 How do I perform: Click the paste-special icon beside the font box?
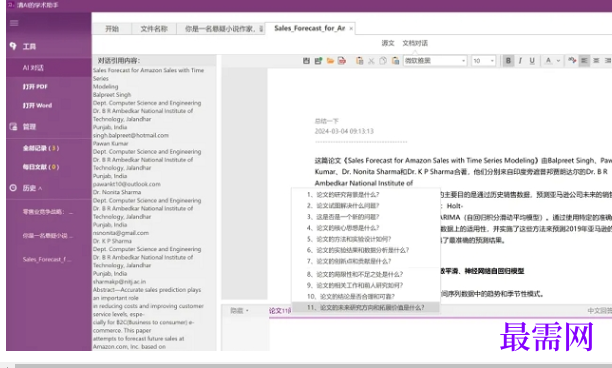tap(395, 60)
